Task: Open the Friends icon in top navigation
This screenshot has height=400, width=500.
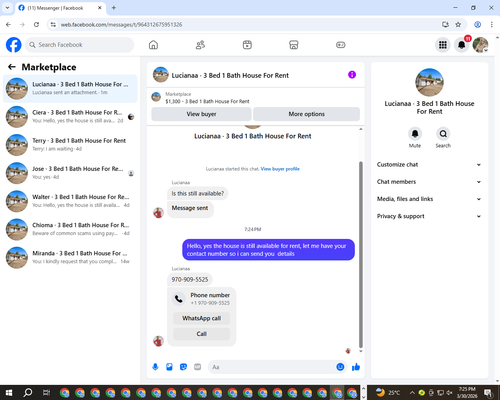Action: point(200,45)
